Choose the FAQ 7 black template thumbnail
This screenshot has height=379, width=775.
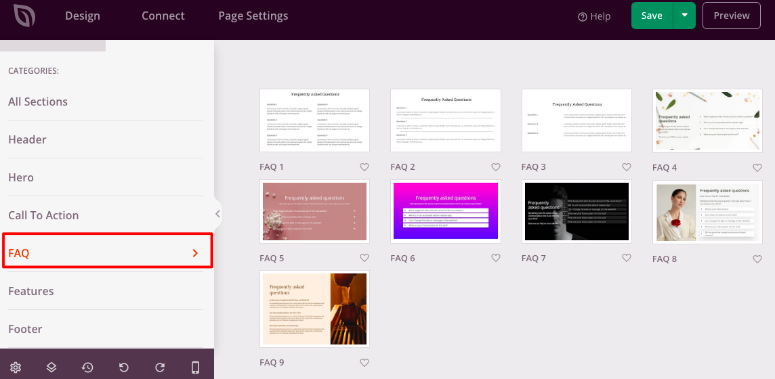tap(576, 211)
